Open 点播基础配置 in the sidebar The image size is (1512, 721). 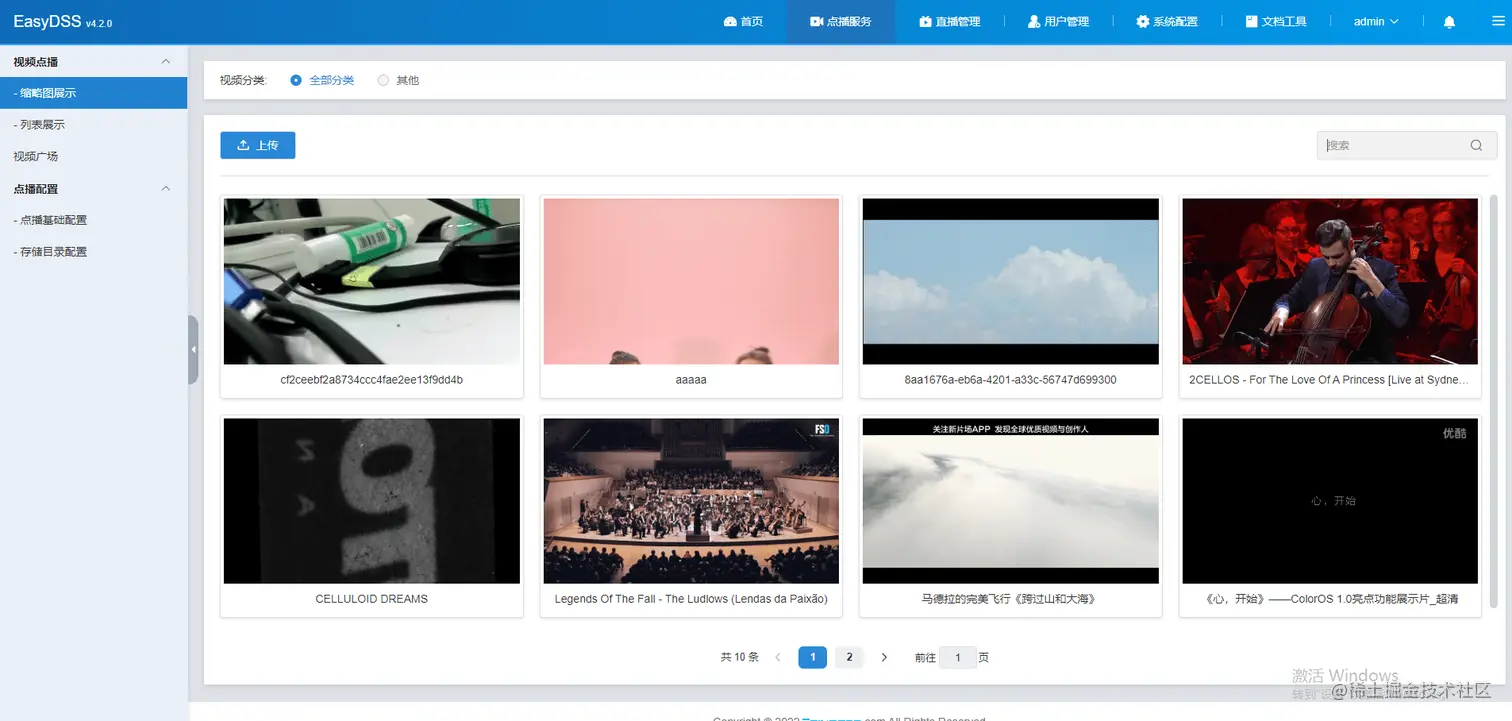pos(93,220)
